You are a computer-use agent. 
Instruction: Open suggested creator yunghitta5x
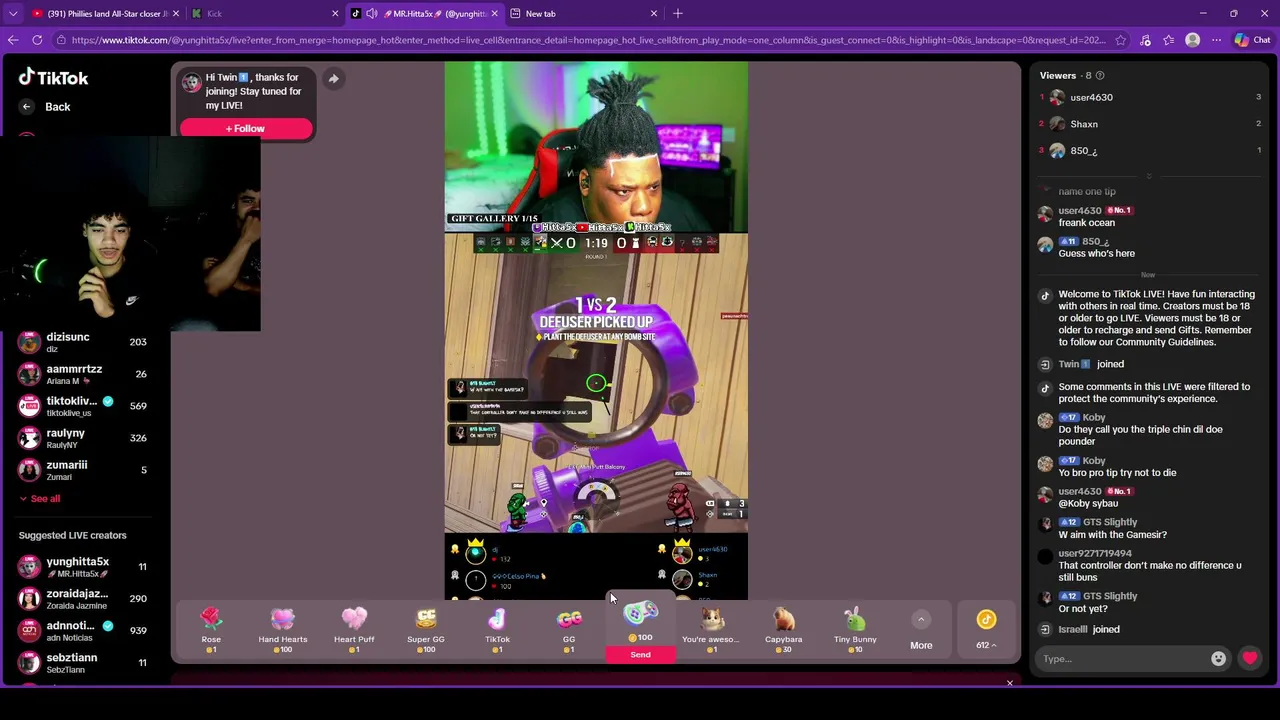coord(84,567)
